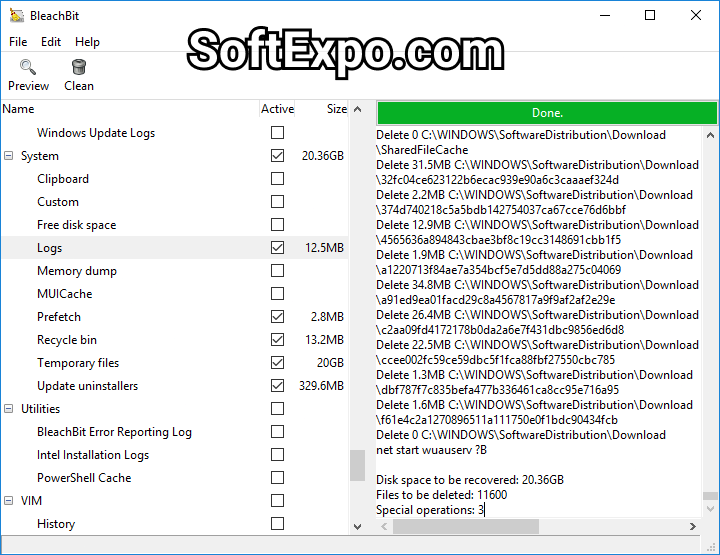720x555 pixels.
Task: Open the Edit menu
Action: click(51, 42)
